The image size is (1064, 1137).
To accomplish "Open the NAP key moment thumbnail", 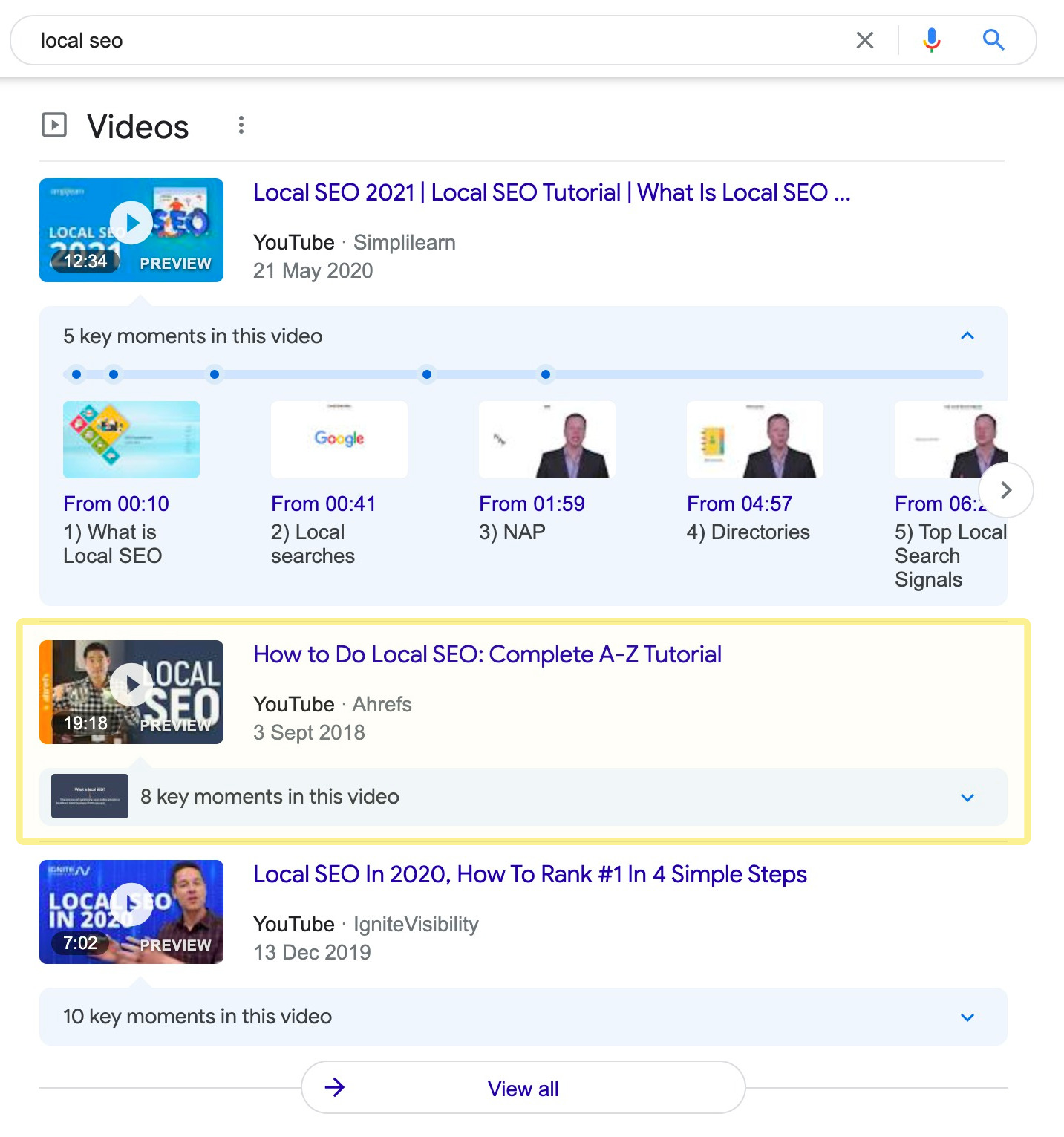I will click(547, 440).
